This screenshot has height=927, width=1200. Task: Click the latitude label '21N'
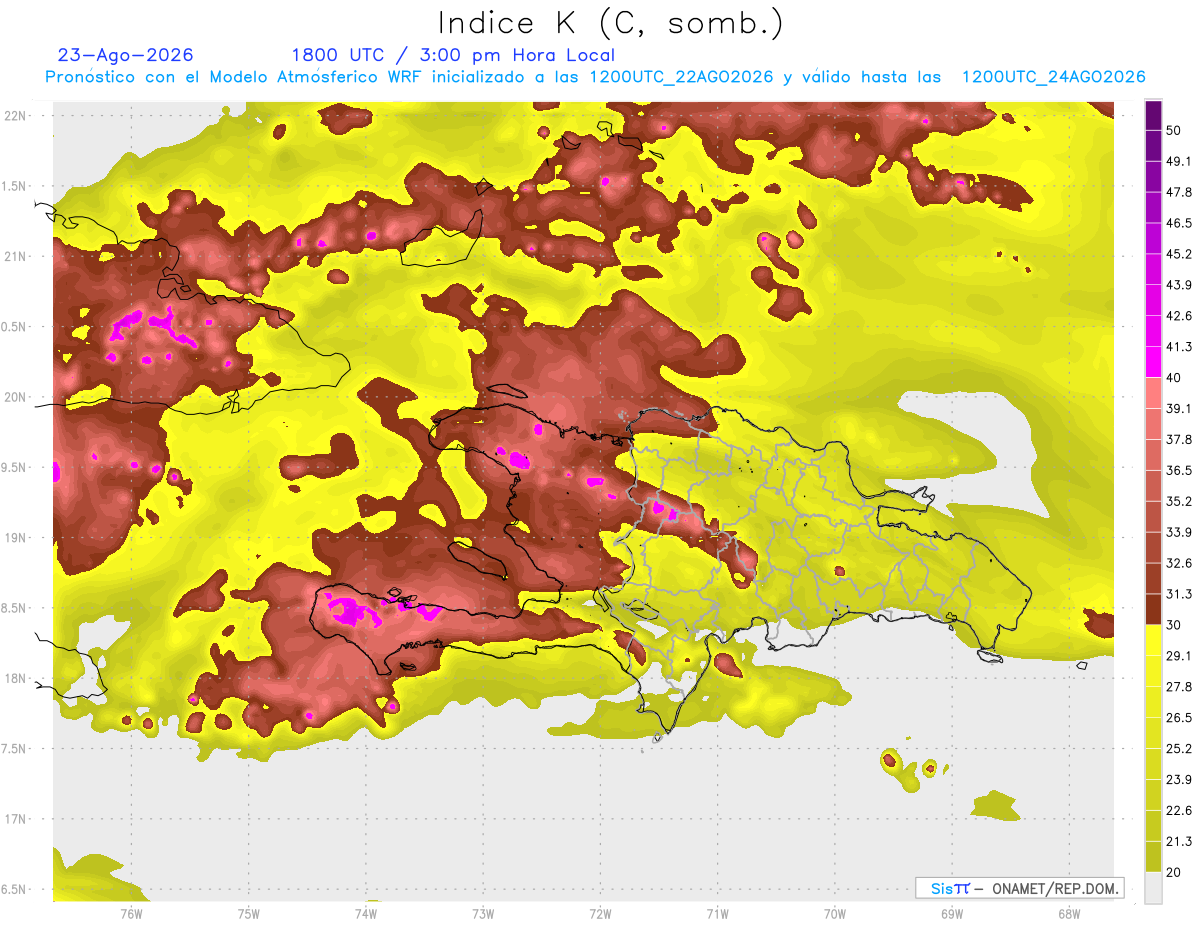[x=15, y=256]
